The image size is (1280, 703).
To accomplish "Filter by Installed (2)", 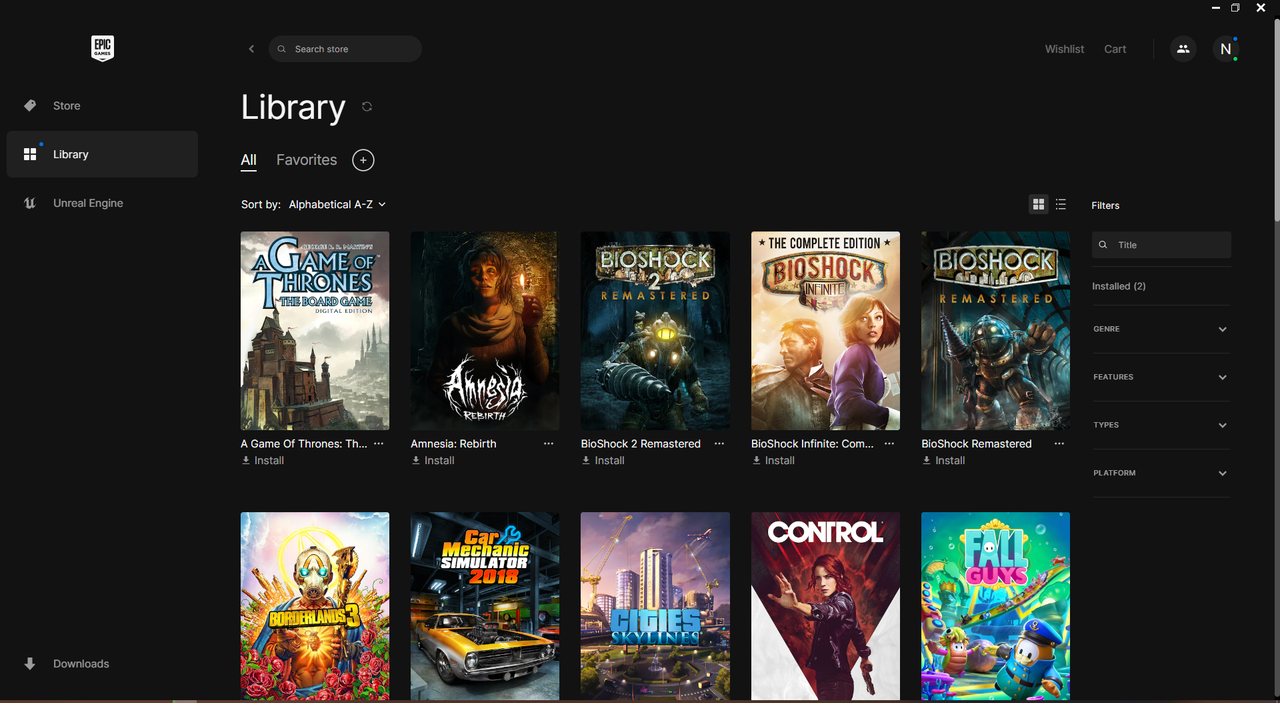I will (x=1119, y=286).
